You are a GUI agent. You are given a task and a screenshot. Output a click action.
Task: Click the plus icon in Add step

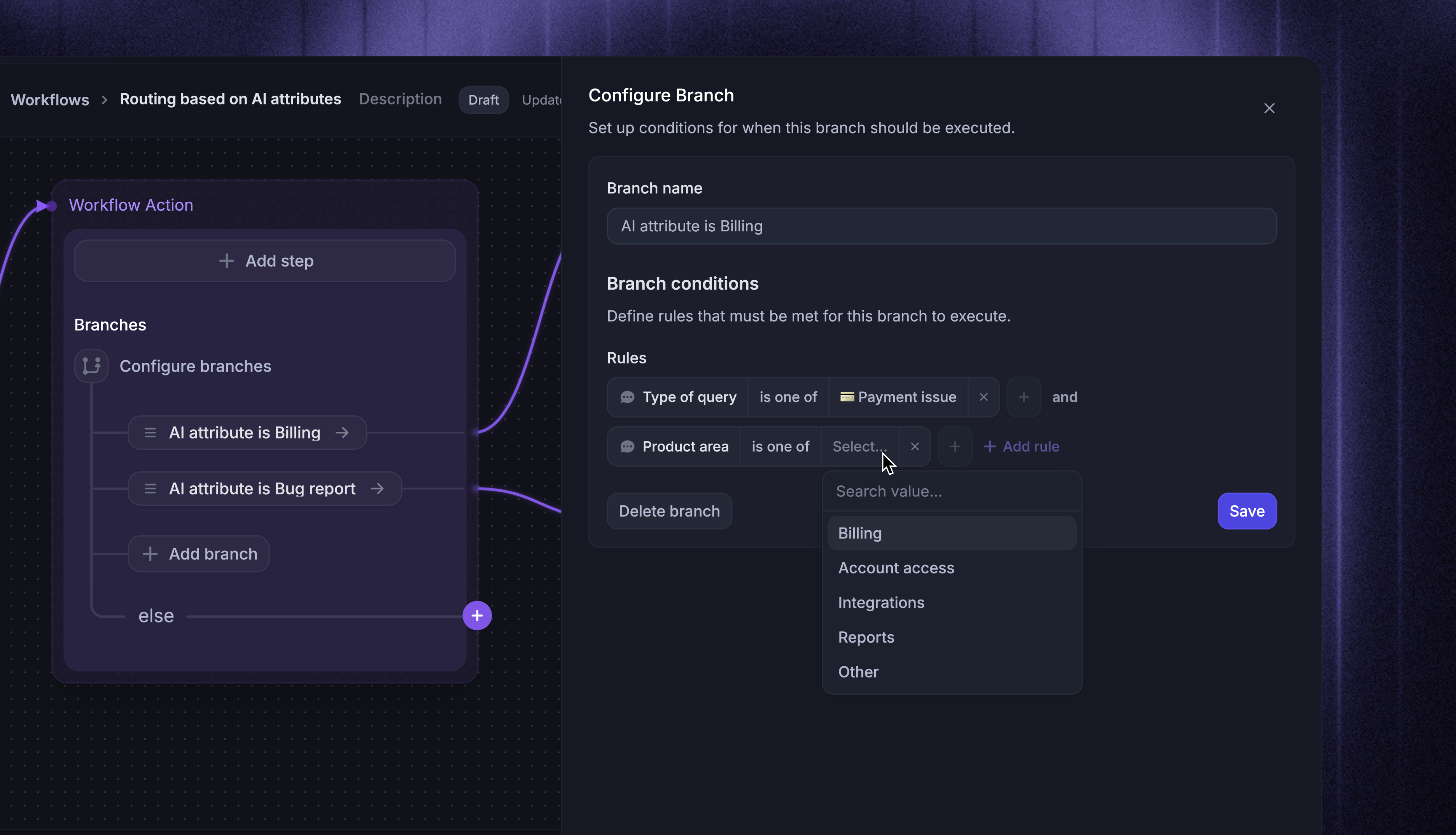[227, 261]
